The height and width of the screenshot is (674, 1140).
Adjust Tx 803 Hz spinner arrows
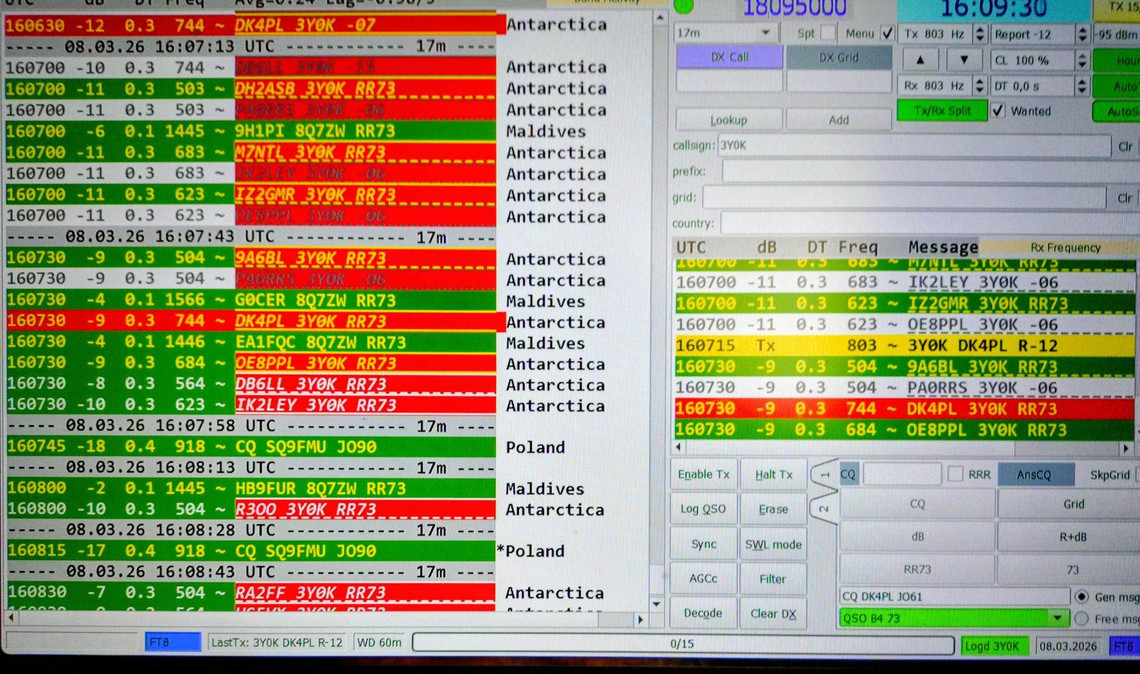[980, 34]
